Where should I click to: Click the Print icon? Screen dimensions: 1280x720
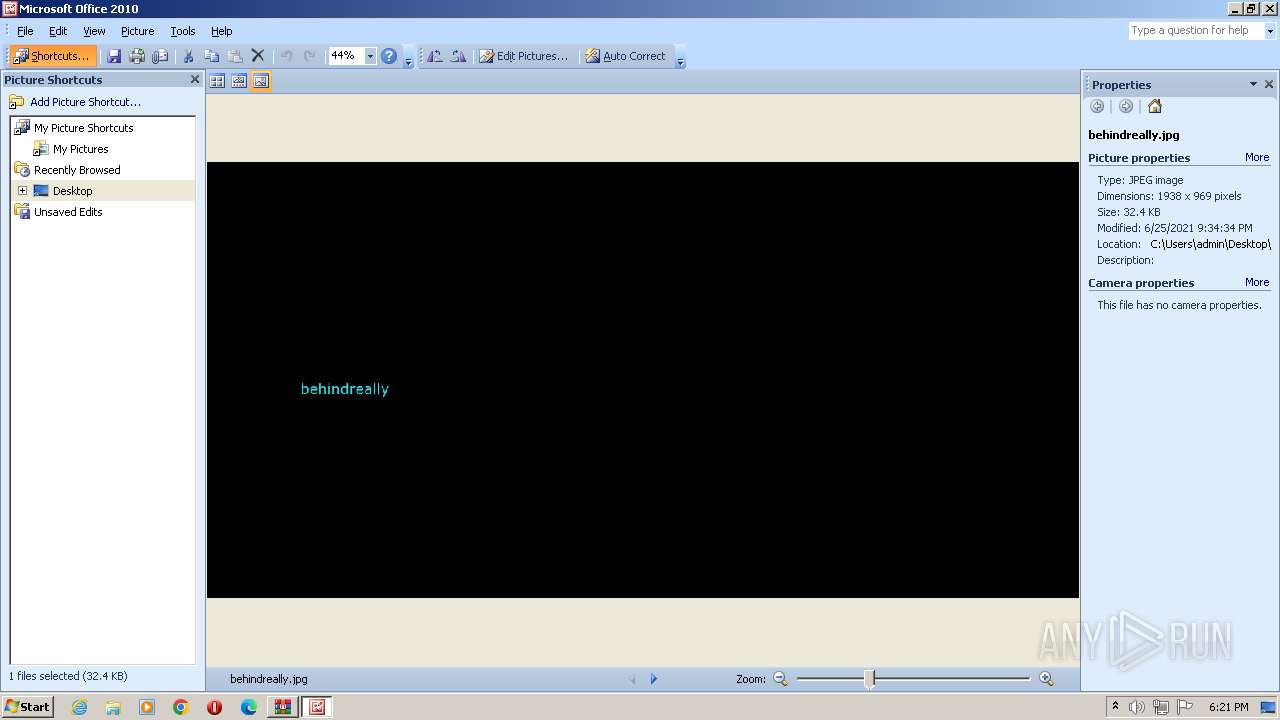[x=137, y=56]
